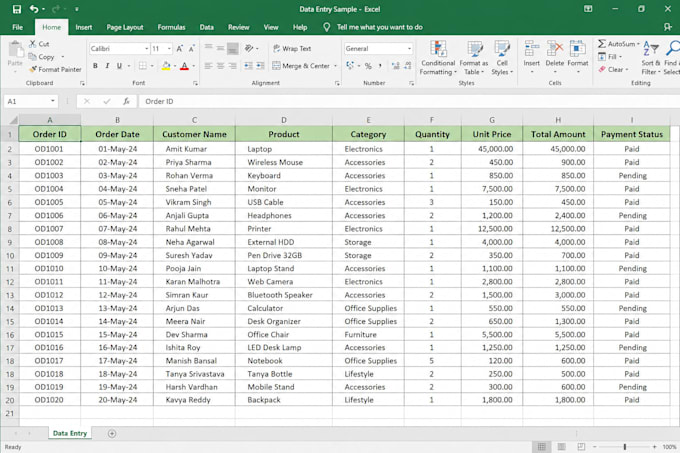Open Cell Styles gallery
Screen dimensions: 680x453
502,58
